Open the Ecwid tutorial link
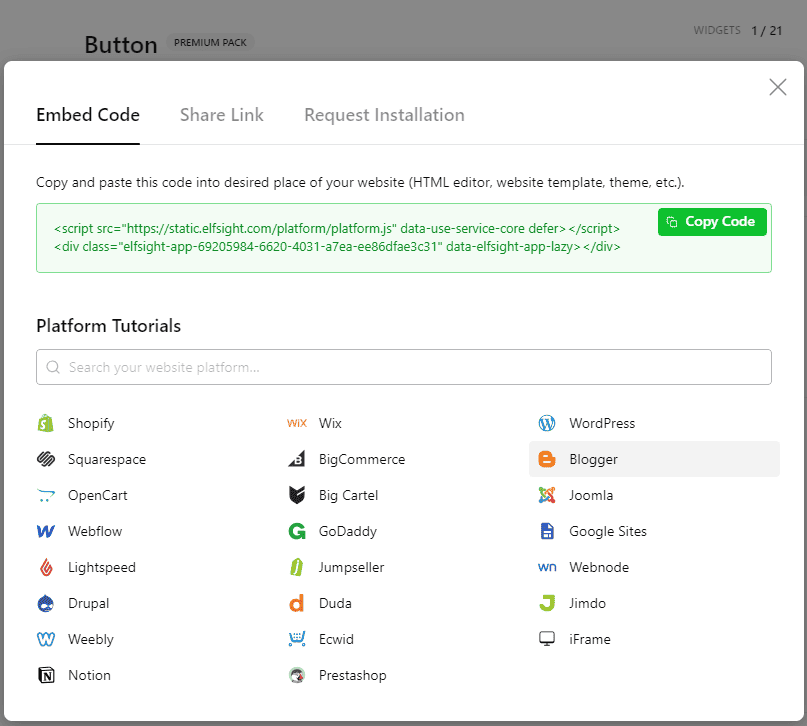 click(336, 639)
